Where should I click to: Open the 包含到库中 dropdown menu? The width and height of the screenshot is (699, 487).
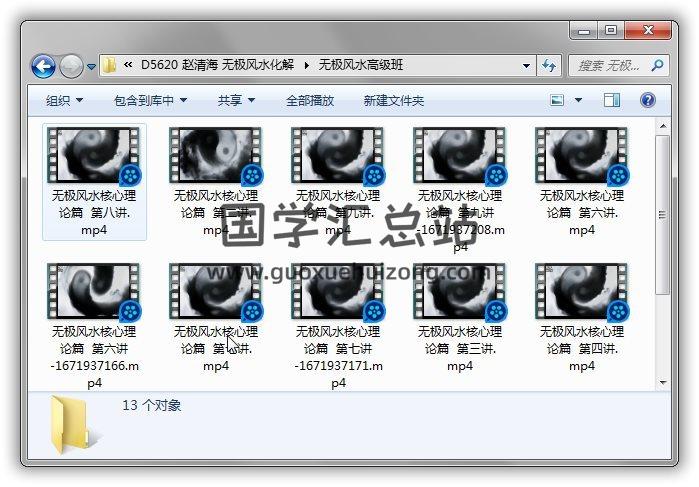(x=150, y=101)
